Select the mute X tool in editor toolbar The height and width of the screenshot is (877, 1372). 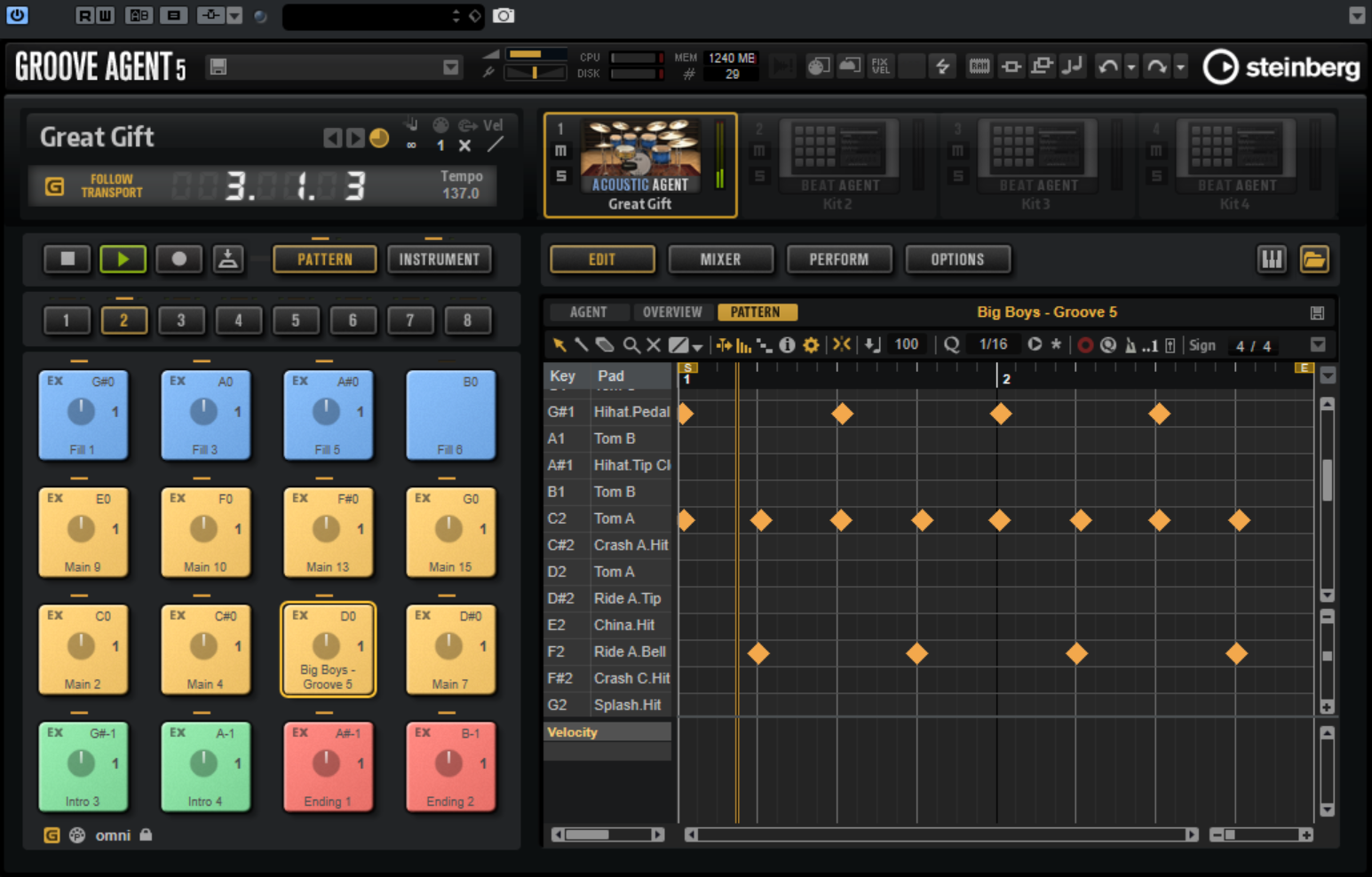(x=654, y=345)
